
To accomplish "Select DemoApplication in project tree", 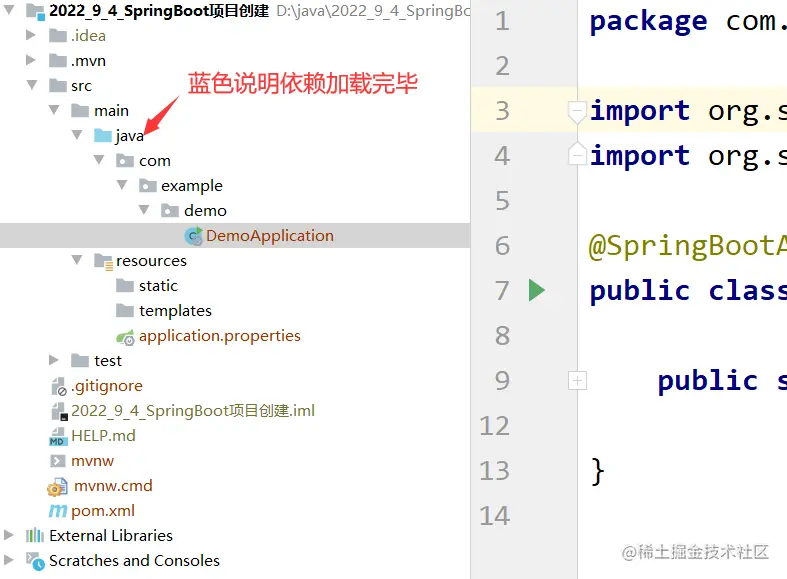I will point(270,235).
